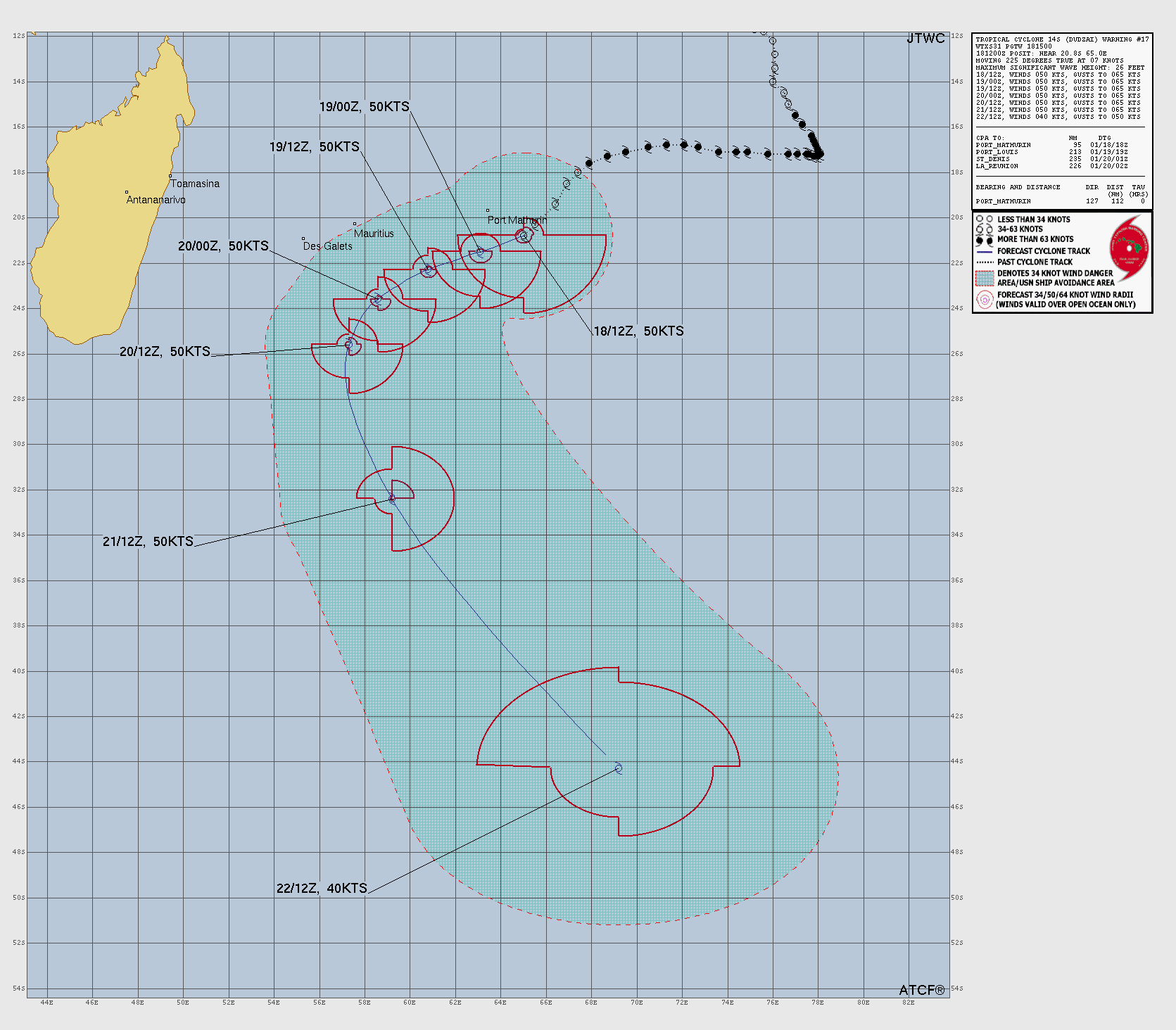The width and height of the screenshot is (1176, 1030).
Task: Select the '19/00Z, 50KTS' forecast label
Action: tap(364, 107)
